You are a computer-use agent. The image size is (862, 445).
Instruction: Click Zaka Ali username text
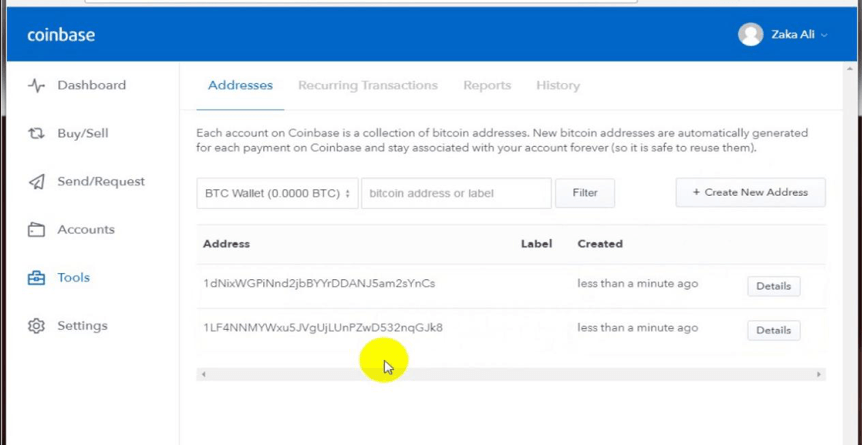(x=793, y=35)
